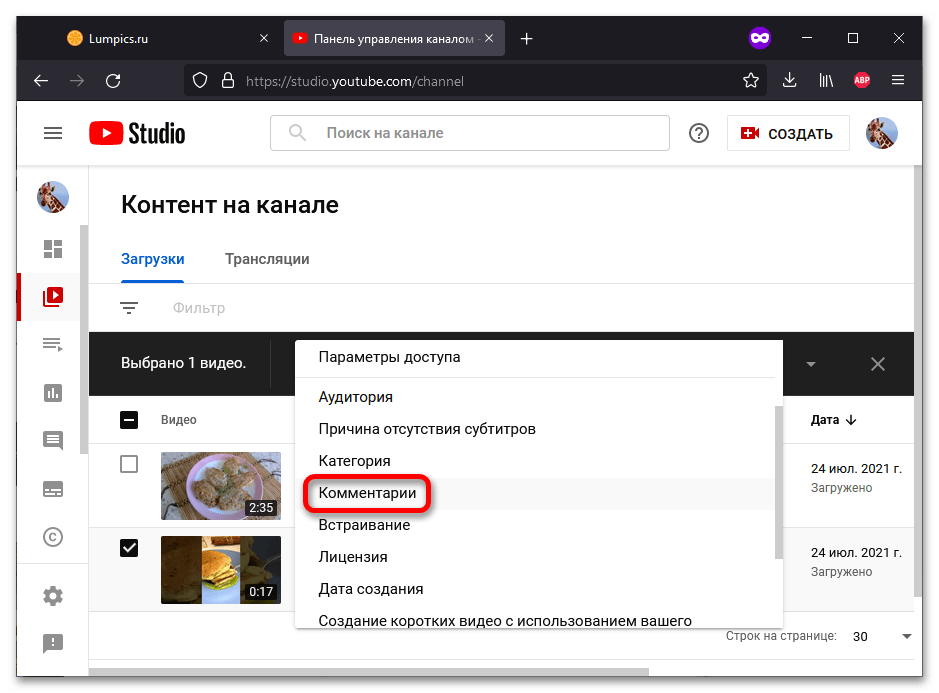Click the padlock site info icon
The width and height of the screenshot is (939, 693).
(228, 80)
